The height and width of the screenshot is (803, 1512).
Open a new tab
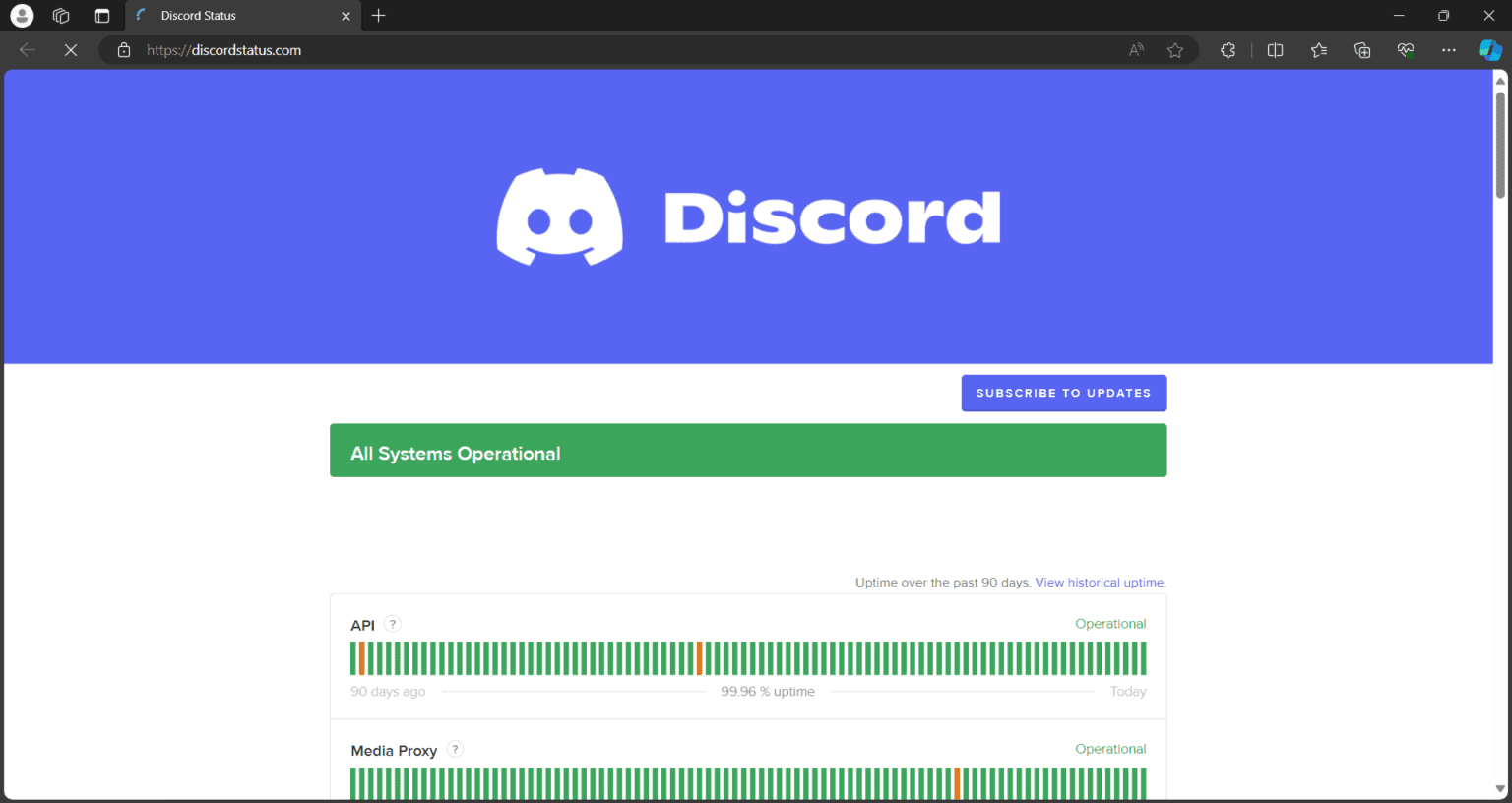(x=379, y=16)
